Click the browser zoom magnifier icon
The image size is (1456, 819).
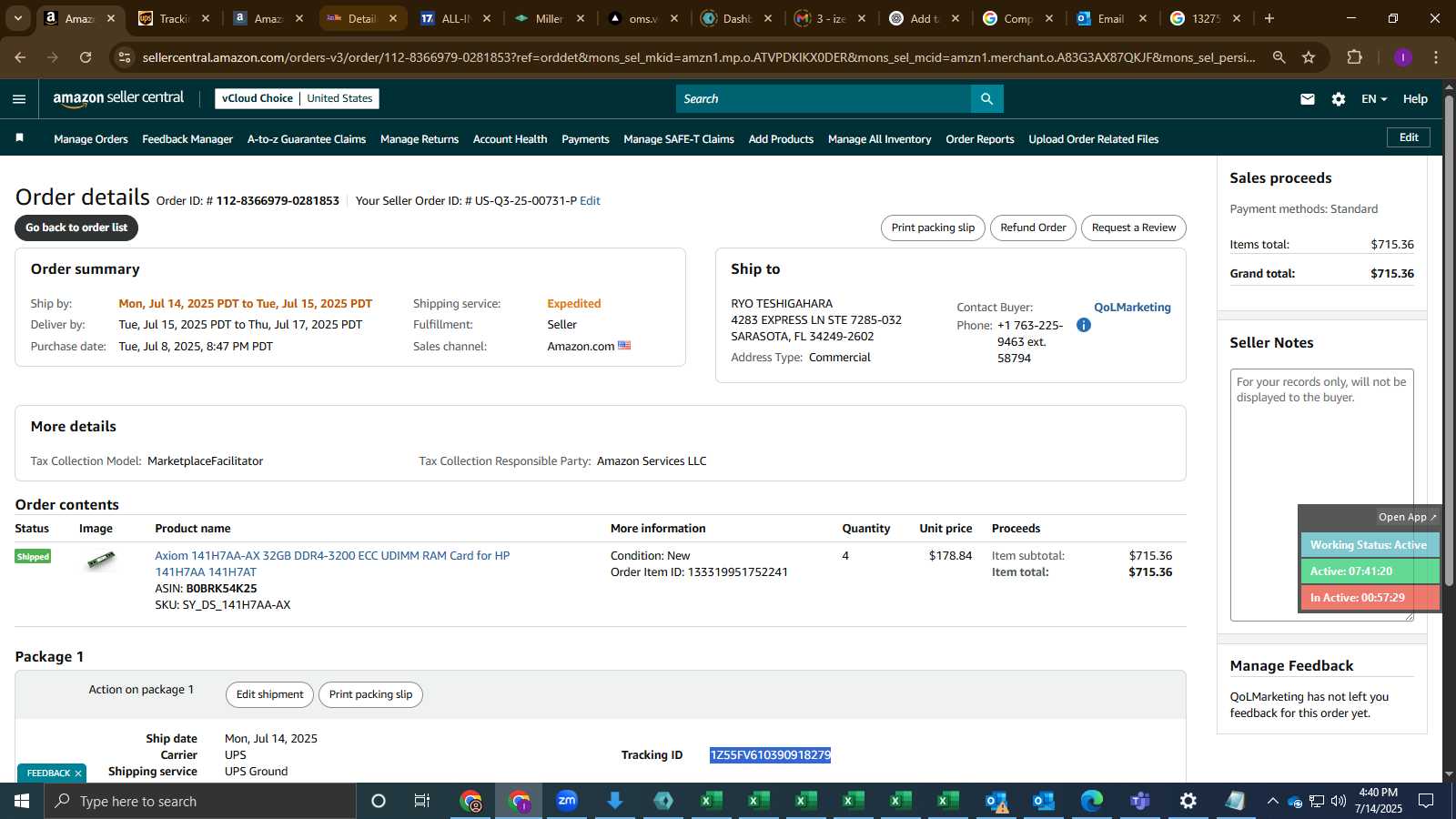(x=1279, y=57)
